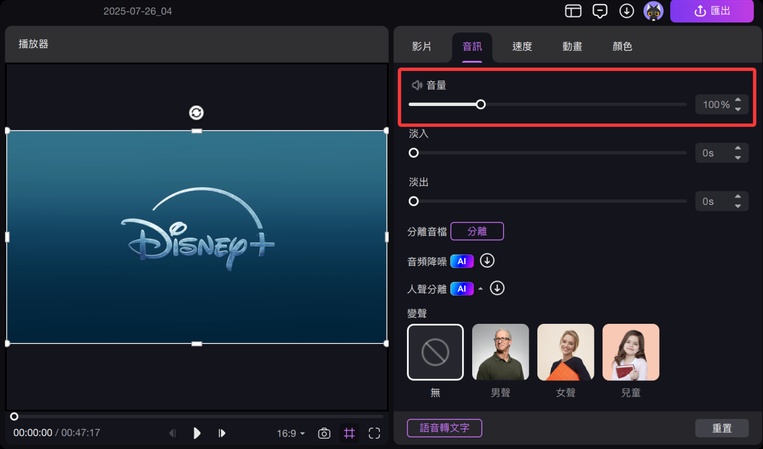This screenshot has height=449, width=763.
Task: Select the 無 no voice changer option
Action: [x=435, y=352]
